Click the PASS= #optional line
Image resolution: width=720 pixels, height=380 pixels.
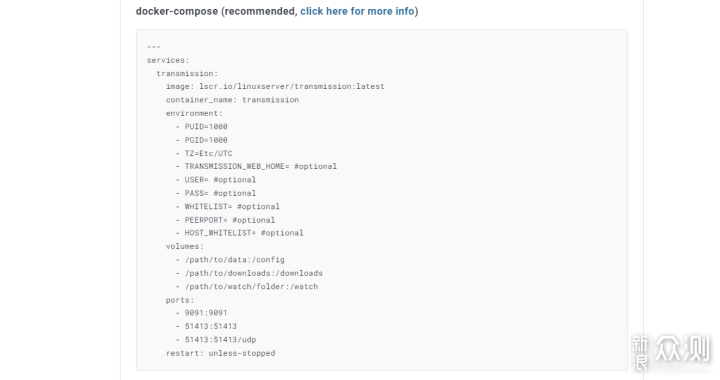click(216, 193)
